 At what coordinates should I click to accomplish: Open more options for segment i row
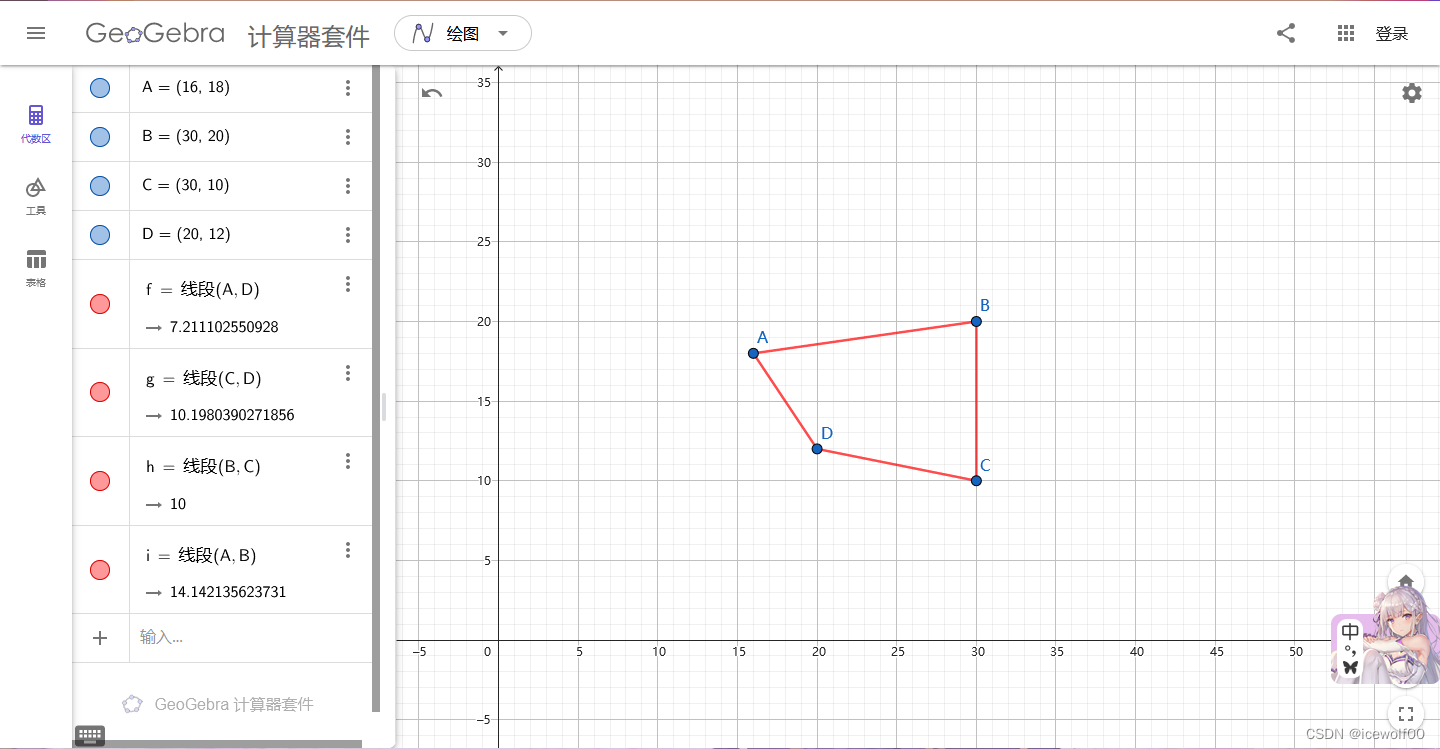(x=348, y=550)
